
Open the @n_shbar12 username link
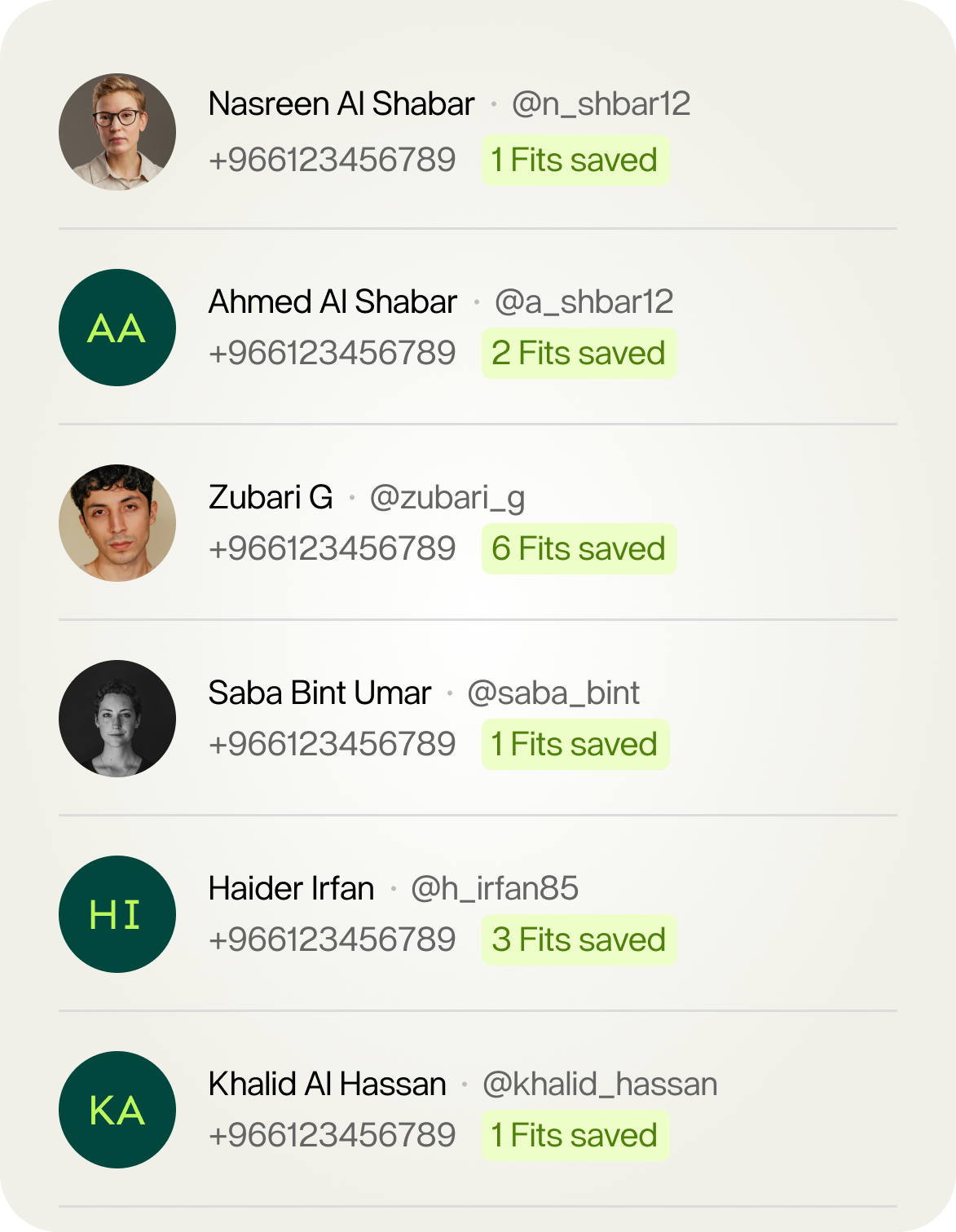(x=601, y=104)
